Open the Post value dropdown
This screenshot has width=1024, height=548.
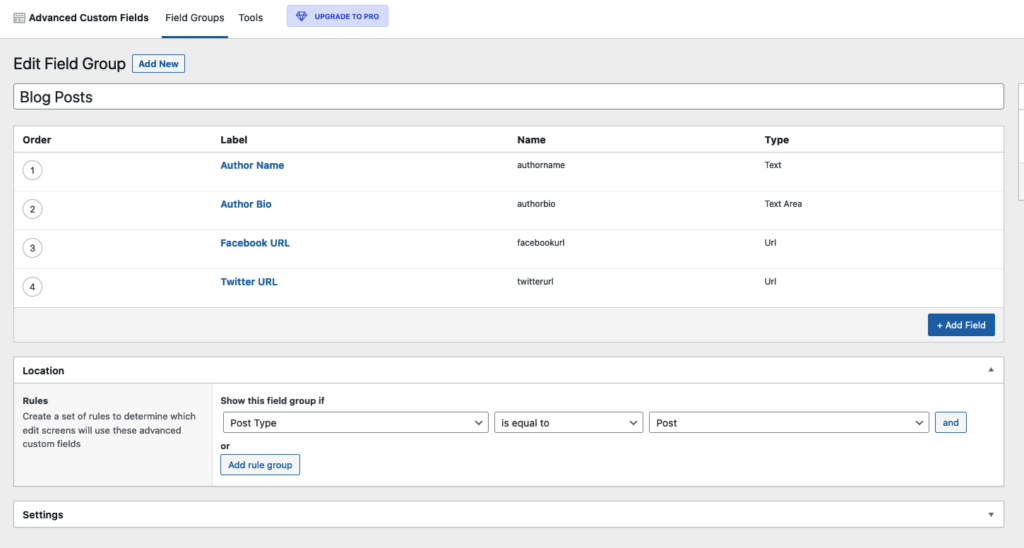789,423
